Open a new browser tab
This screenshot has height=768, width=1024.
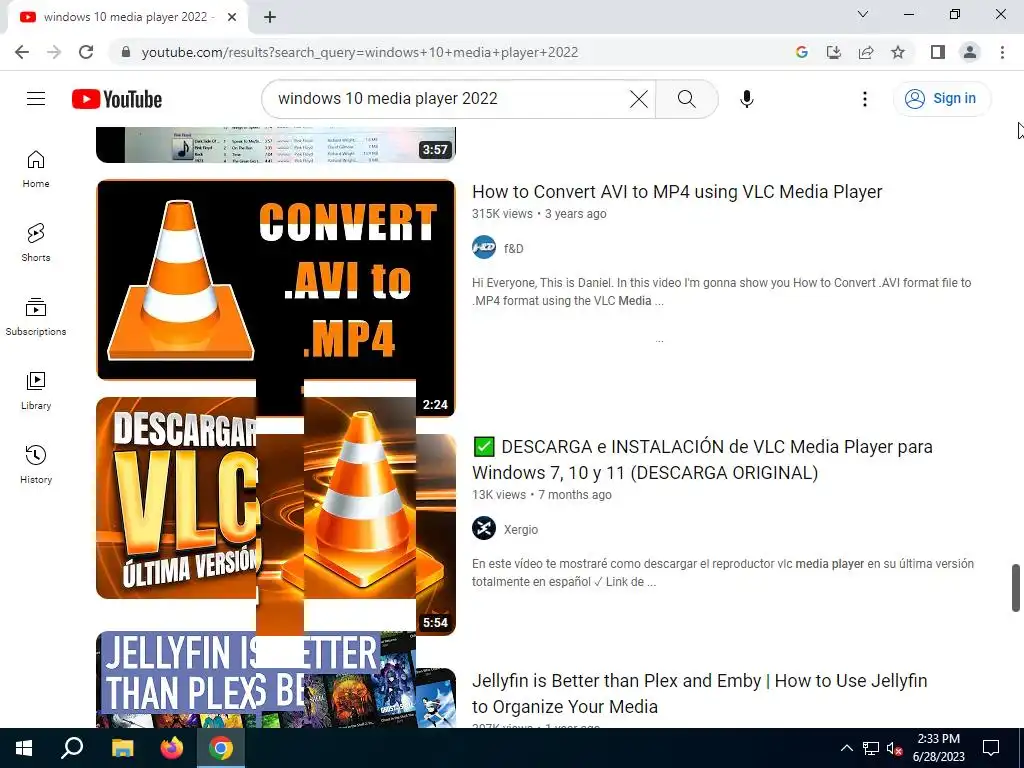point(270,18)
